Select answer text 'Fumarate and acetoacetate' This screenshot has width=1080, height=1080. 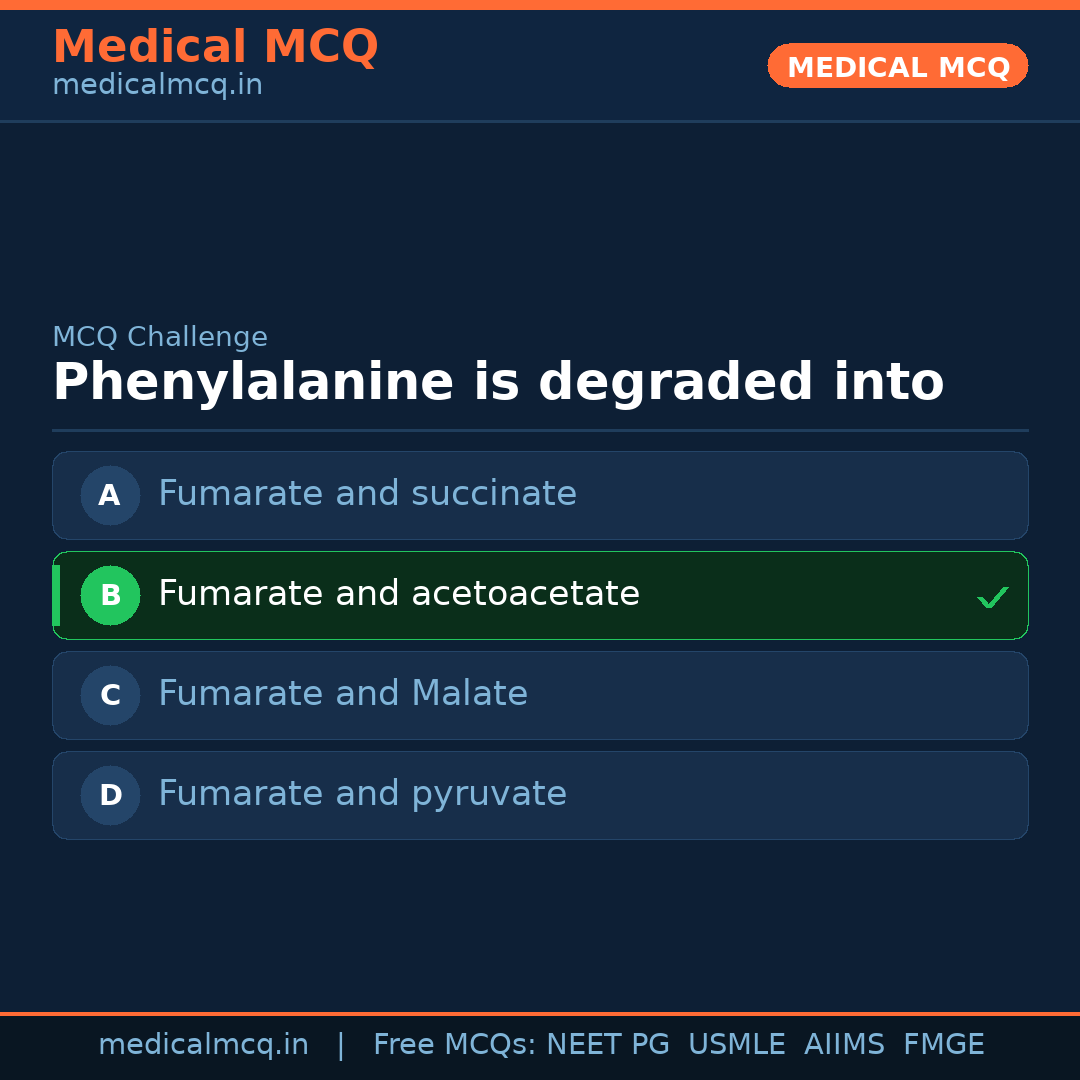pos(398,594)
